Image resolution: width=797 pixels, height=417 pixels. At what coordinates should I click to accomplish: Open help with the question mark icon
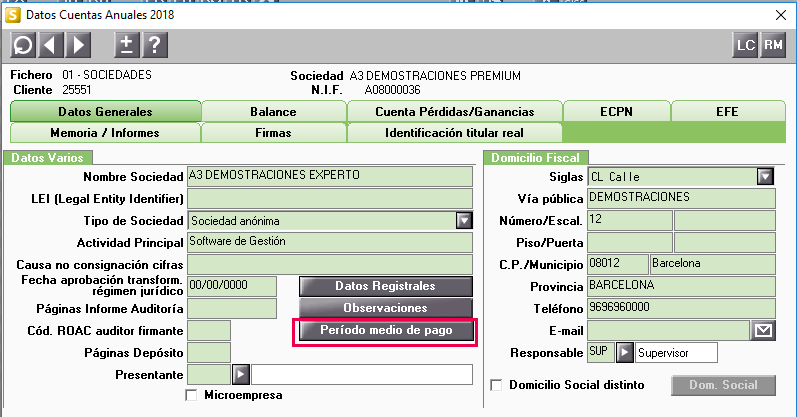click(155, 45)
